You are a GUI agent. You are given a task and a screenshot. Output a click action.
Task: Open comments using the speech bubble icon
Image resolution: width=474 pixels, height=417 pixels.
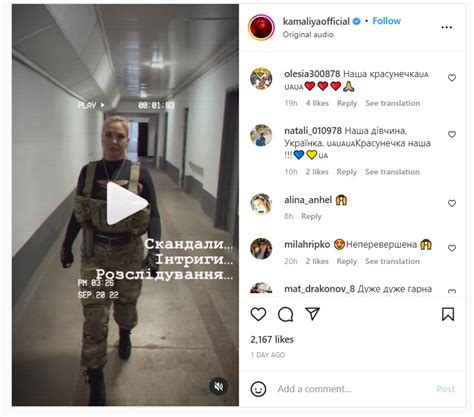(x=286, y=314)
